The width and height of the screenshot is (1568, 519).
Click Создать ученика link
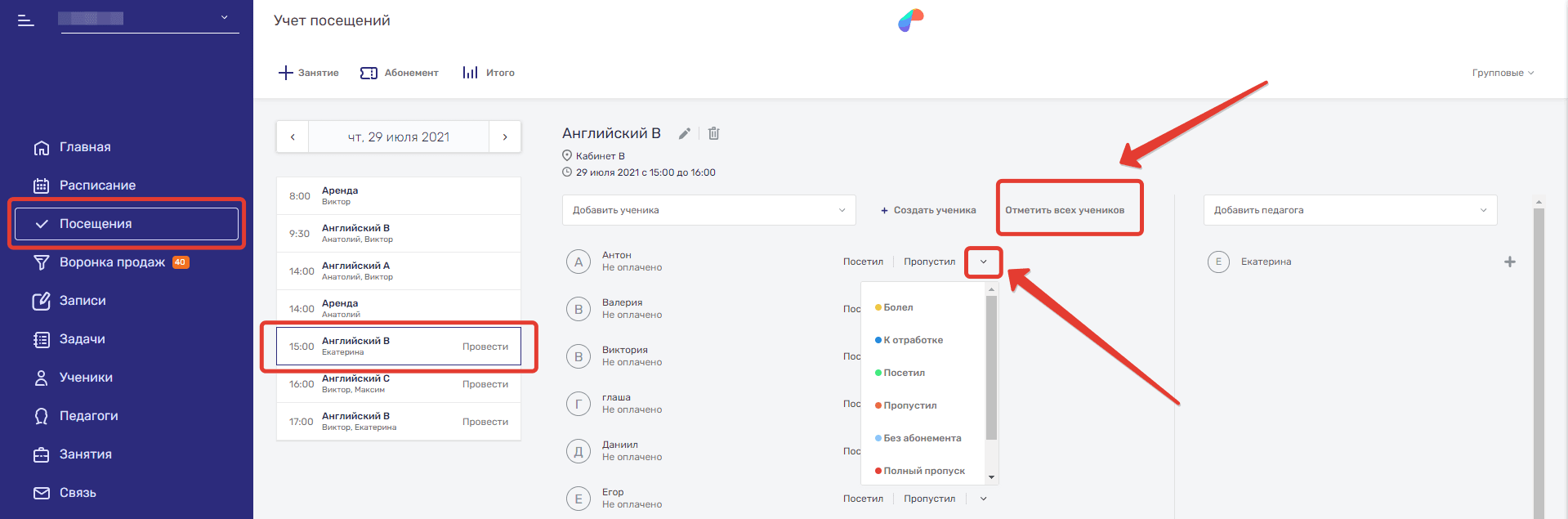(928, 210)
